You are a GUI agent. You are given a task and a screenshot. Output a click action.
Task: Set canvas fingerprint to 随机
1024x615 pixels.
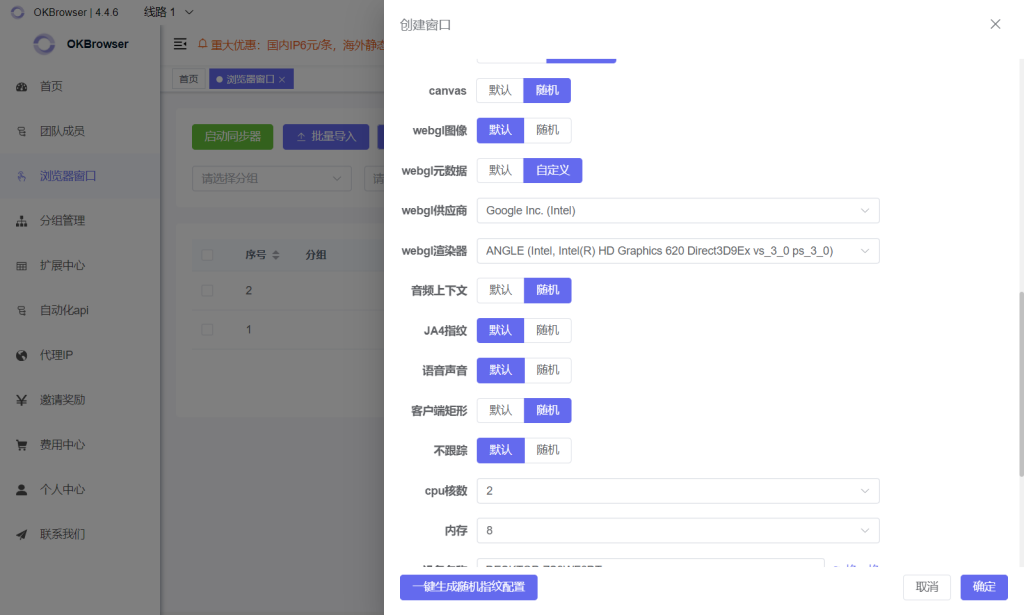[x=547, y=90]
